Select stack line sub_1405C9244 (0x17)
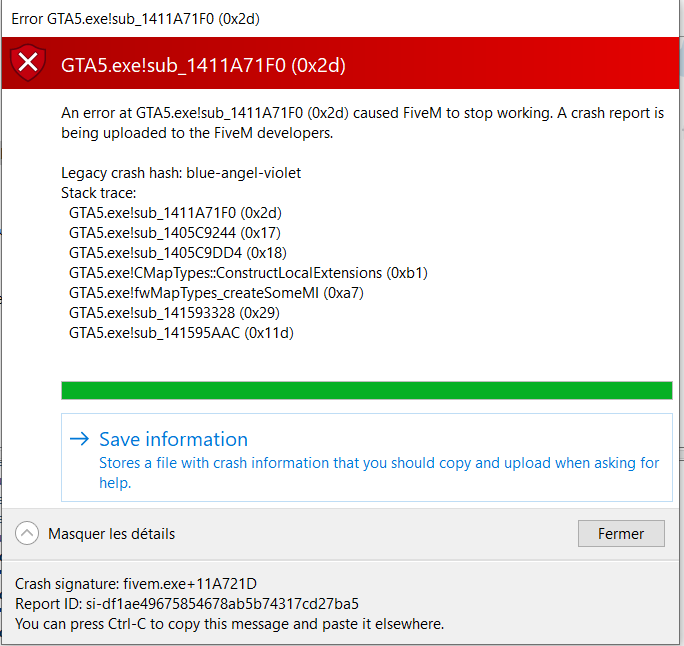This screenshot has width=684, height=646. 174,233
